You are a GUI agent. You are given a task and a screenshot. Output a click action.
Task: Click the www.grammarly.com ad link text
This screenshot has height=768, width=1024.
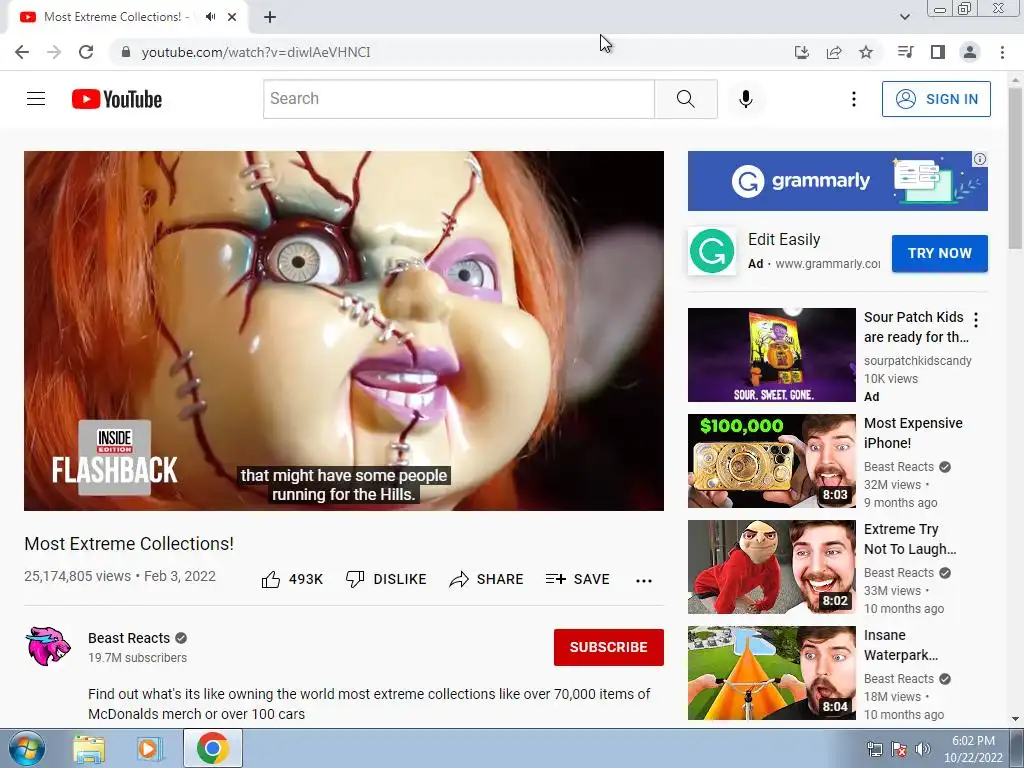click(x=827, y=264)
